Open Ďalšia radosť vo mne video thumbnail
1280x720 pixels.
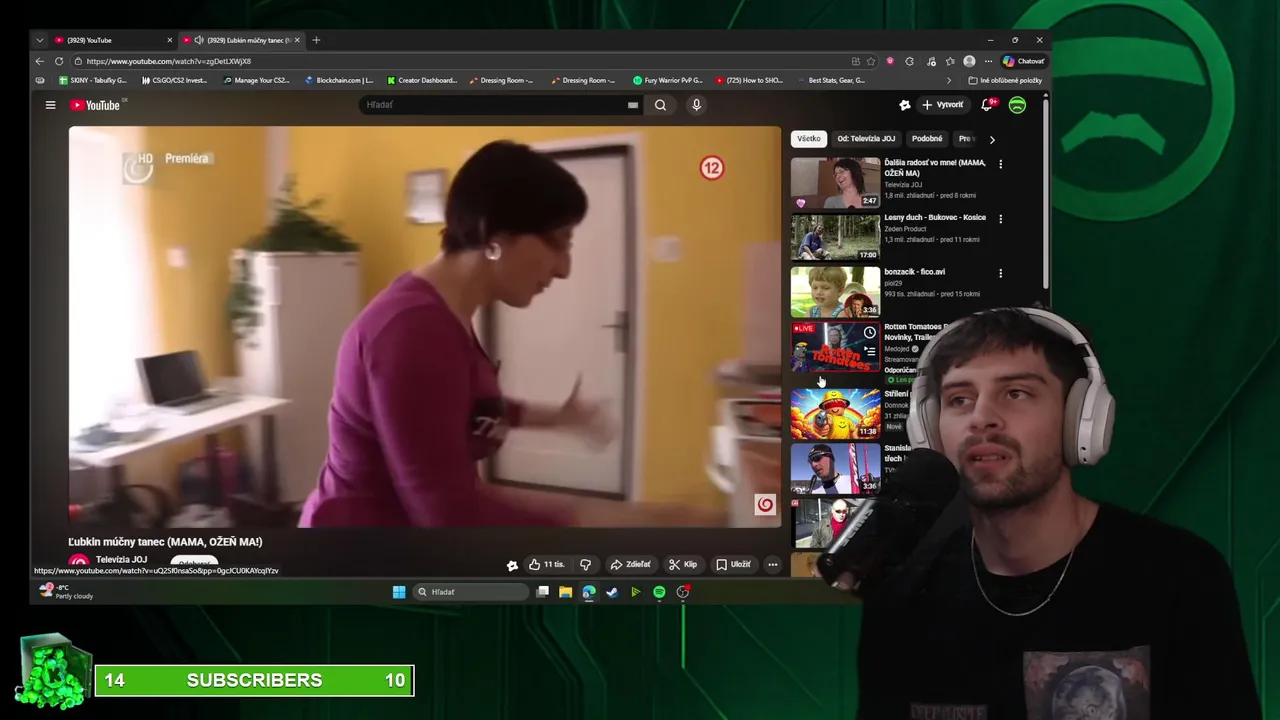click(x=835, y=182)
